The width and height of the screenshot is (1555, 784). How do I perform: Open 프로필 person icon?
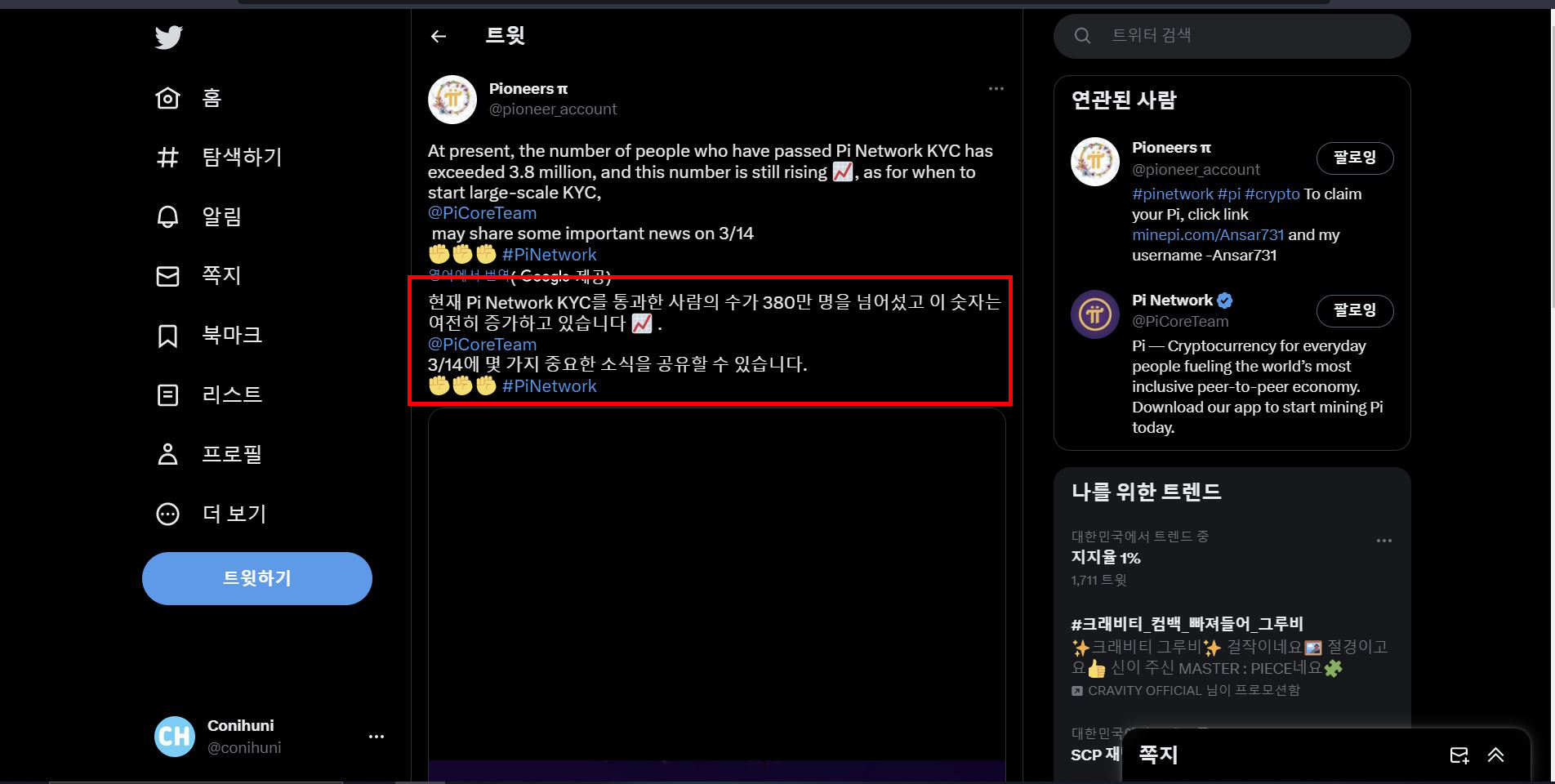[167, 454]
